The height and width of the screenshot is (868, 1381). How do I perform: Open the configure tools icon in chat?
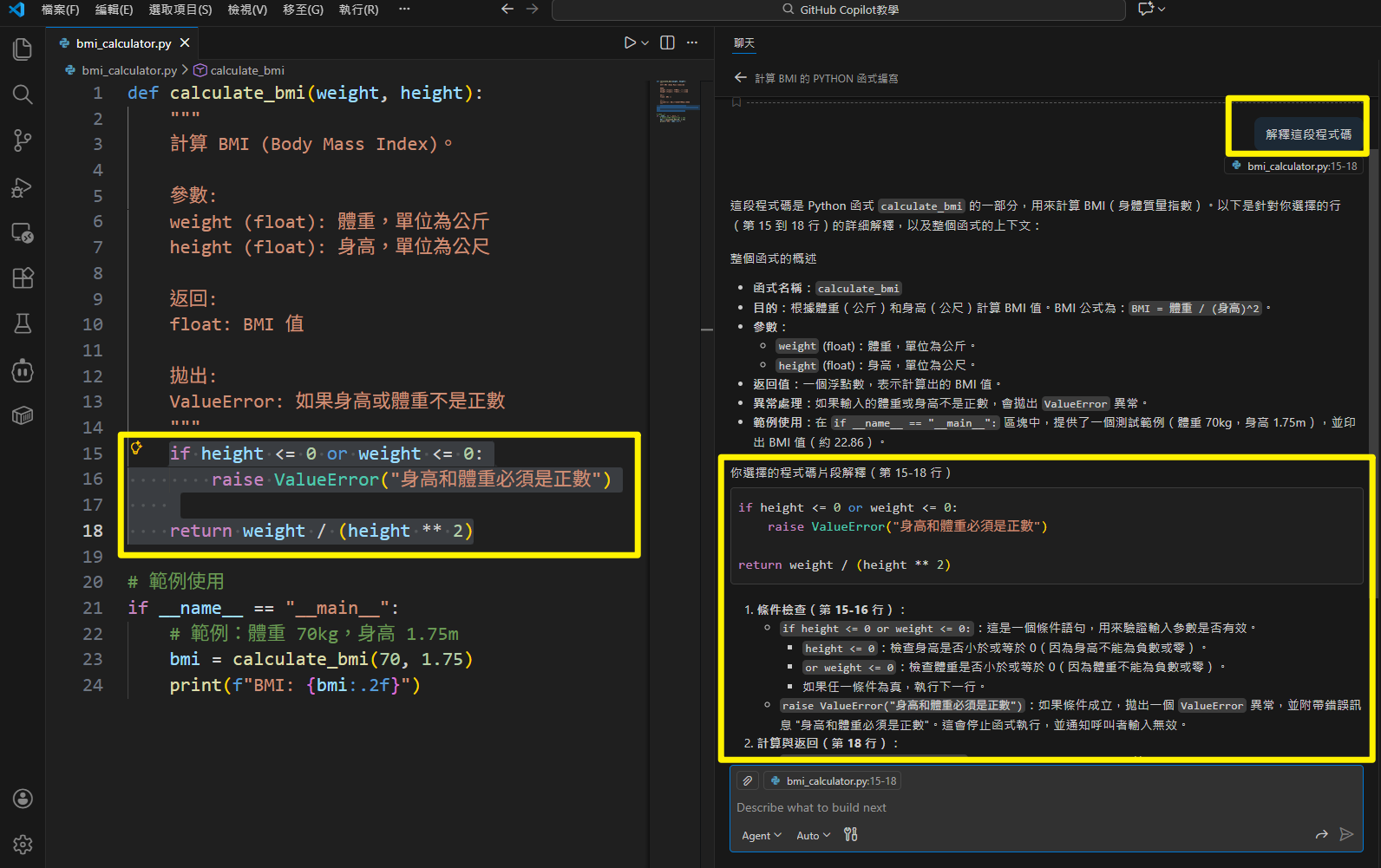click(850, 834)
